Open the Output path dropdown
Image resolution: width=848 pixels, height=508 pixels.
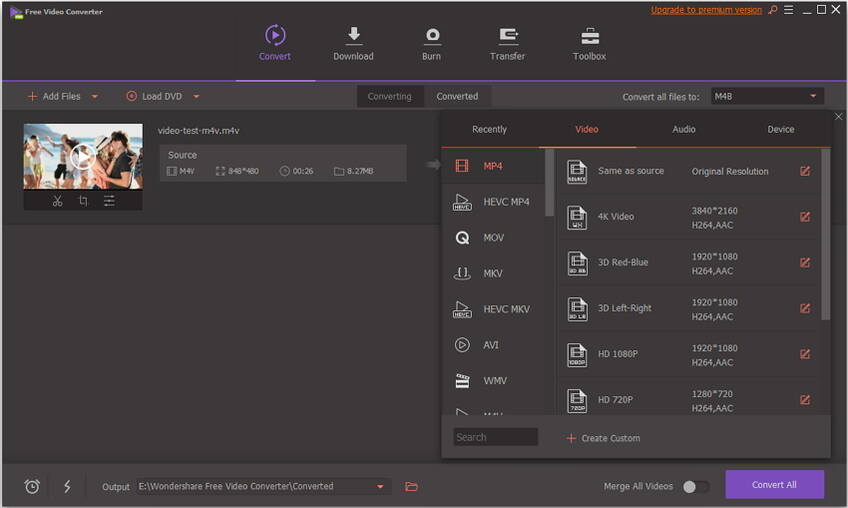(x=380, y=486)
